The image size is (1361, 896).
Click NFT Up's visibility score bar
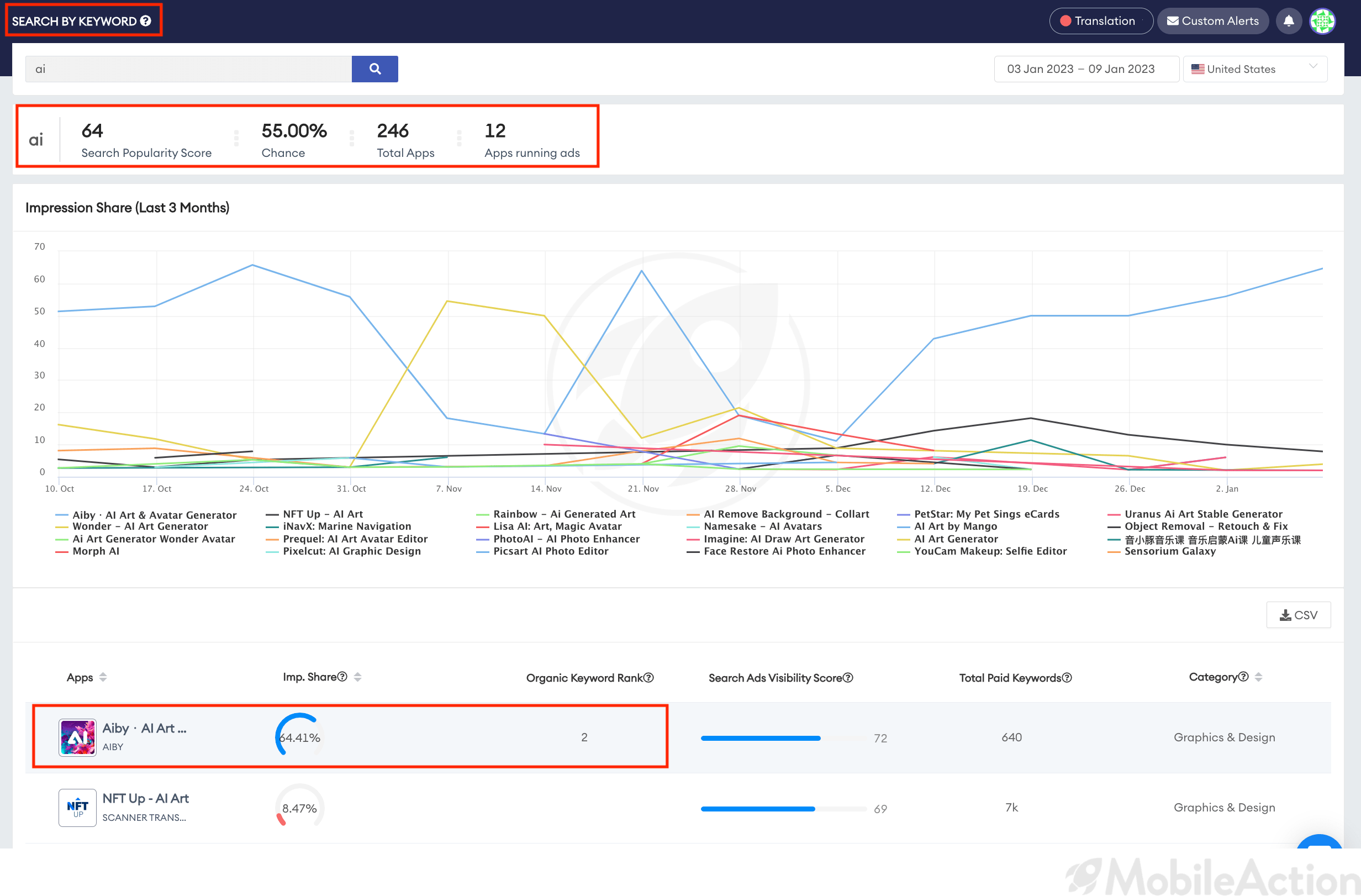point(783,809)
